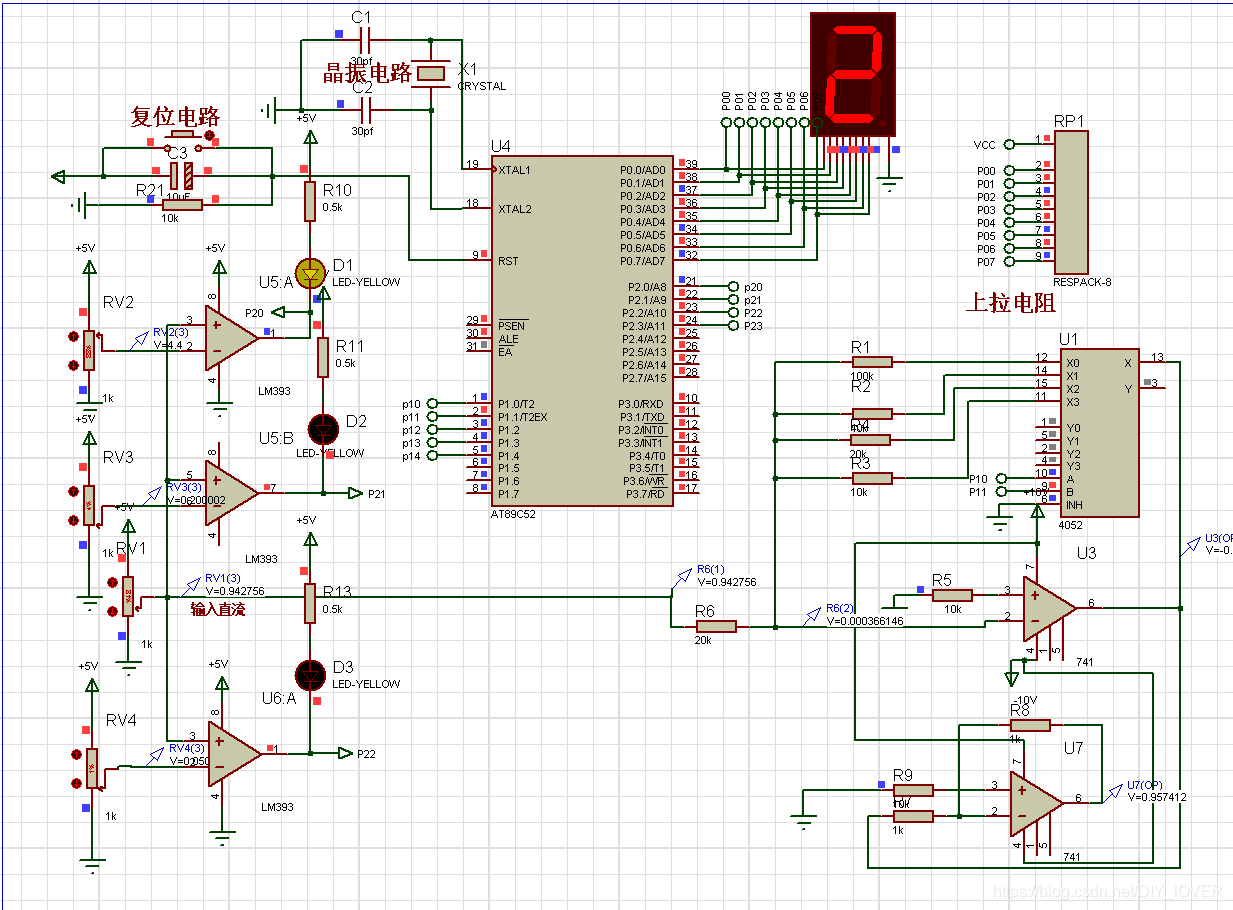This screenshot has width=1233, height=910.
Task: Click the AT89C52 part name text
Action: point(513,514)
